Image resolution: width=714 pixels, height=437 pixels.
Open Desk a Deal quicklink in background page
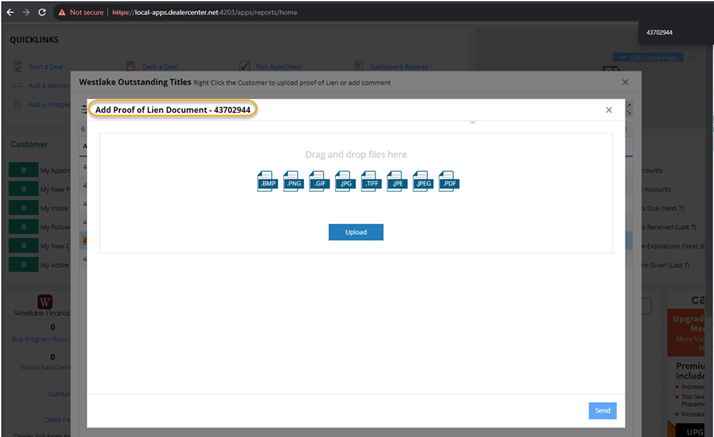click(x=160, y=66)
